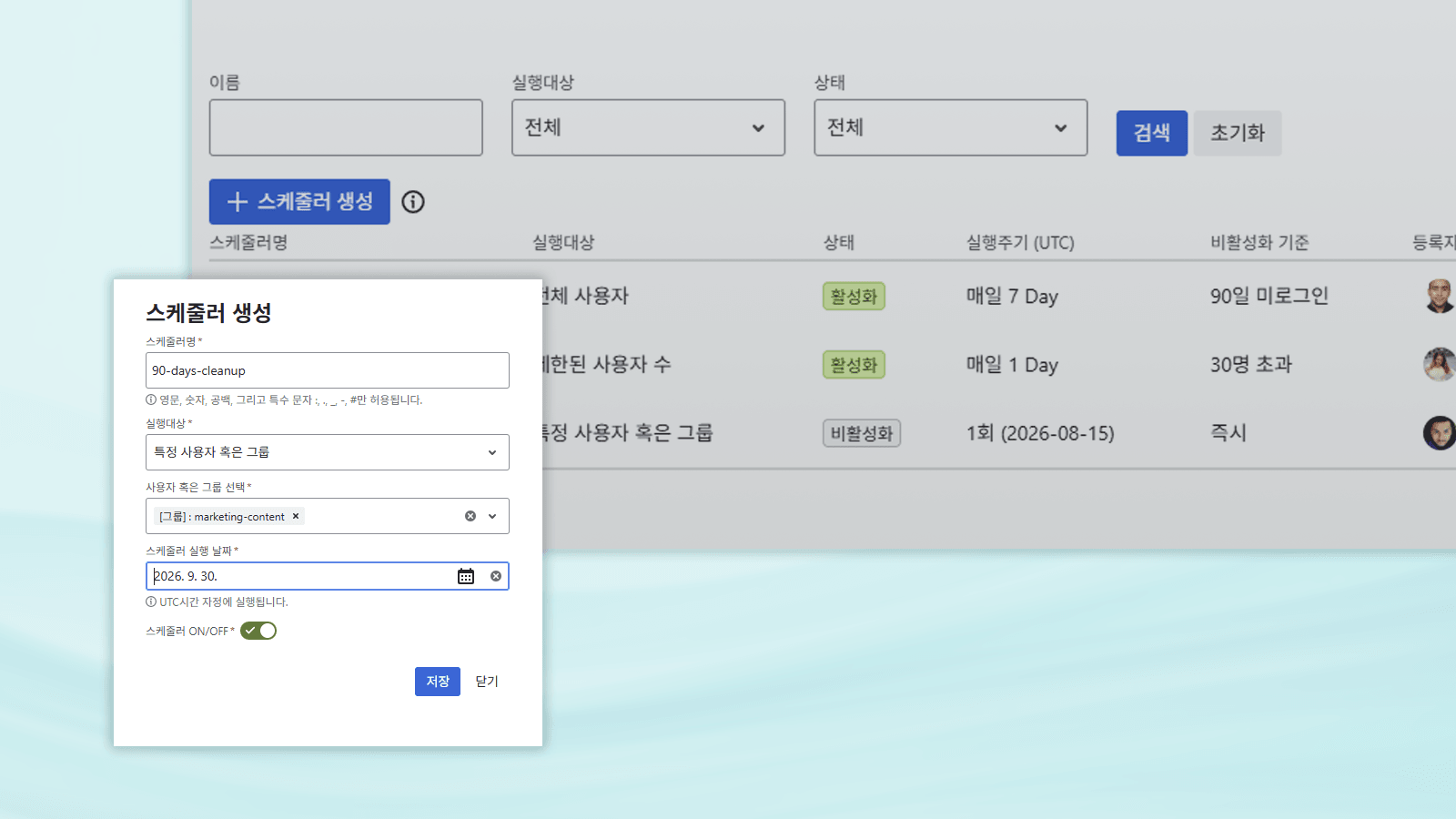The image size is (1456, 819).
Task: Expand the user or group selection chevron
Action: point(492,516)
